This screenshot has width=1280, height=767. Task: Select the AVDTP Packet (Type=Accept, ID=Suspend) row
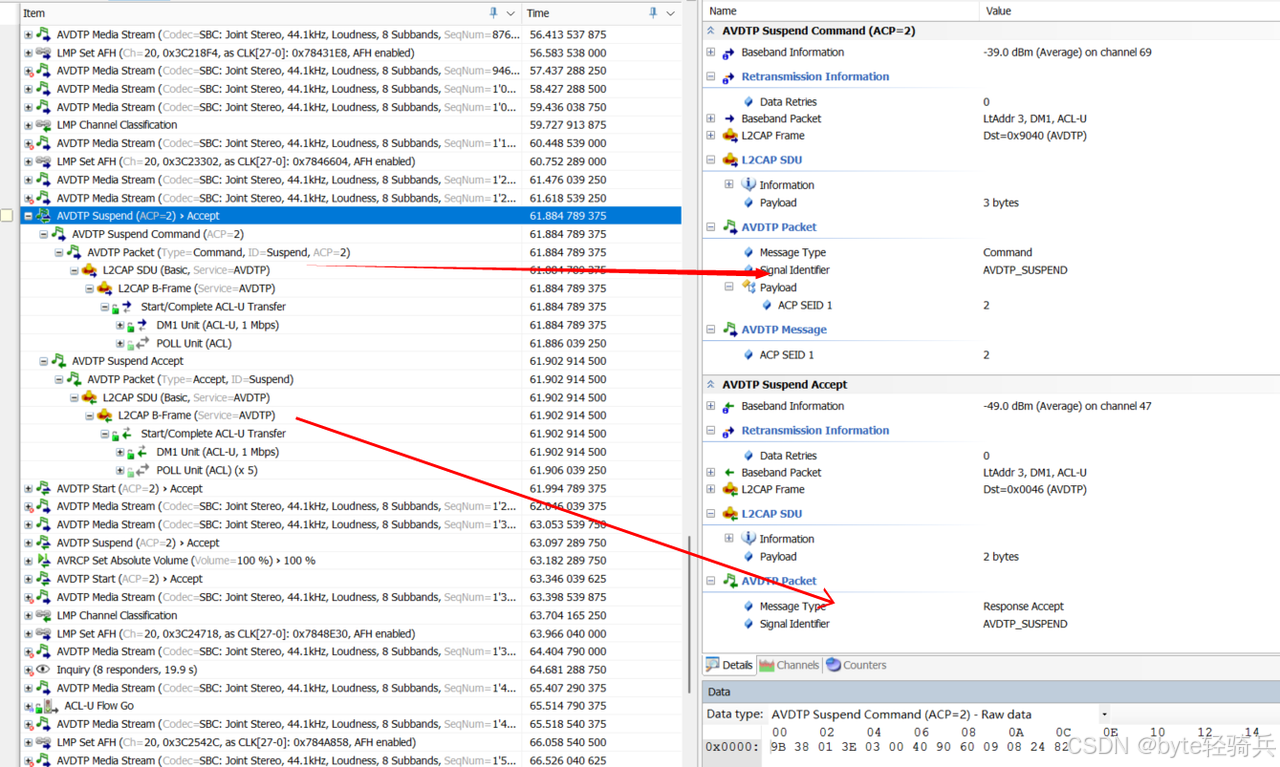pyautogui.click(x=350, y=380)
